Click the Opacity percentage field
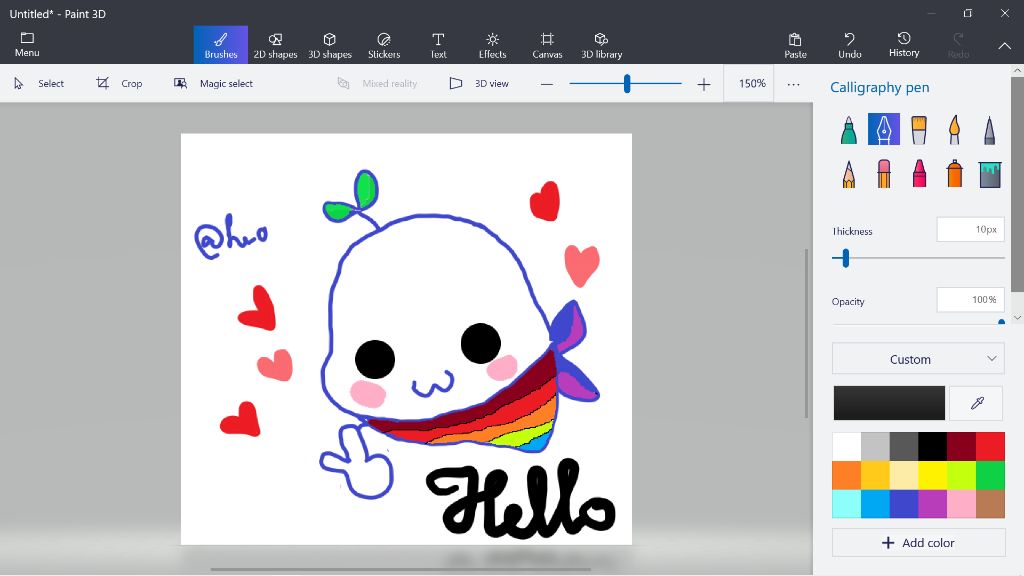This screenshot has width=1024, height=576. pos(970,300)
